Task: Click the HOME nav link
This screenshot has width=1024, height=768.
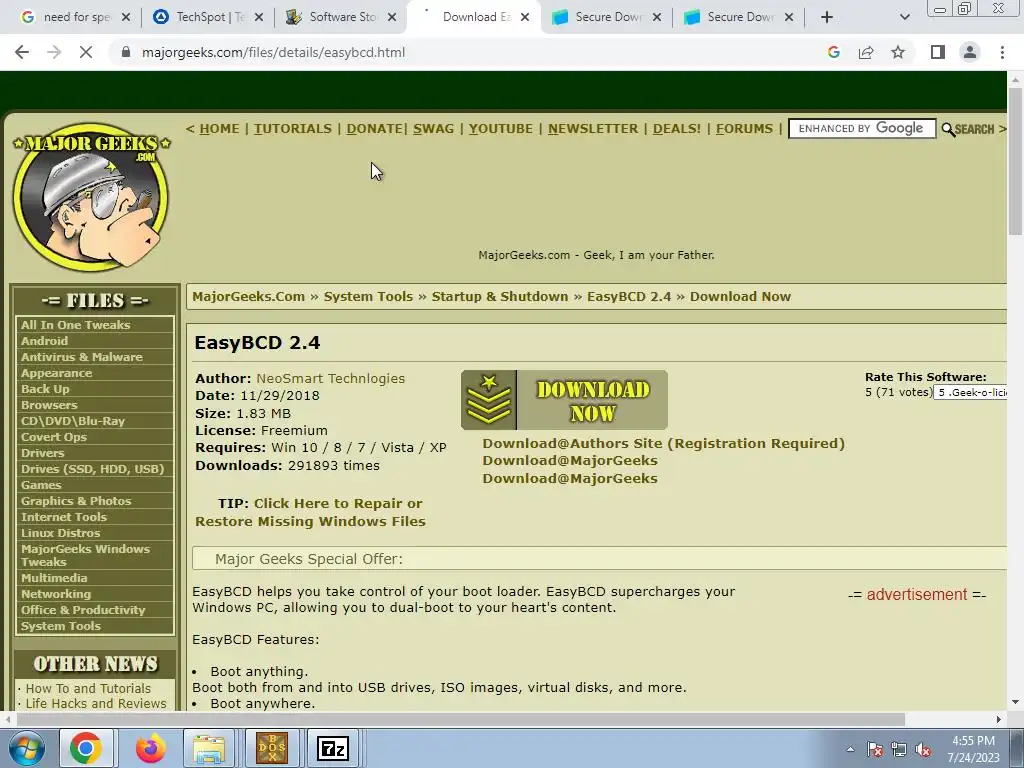Action: (219, 129)
